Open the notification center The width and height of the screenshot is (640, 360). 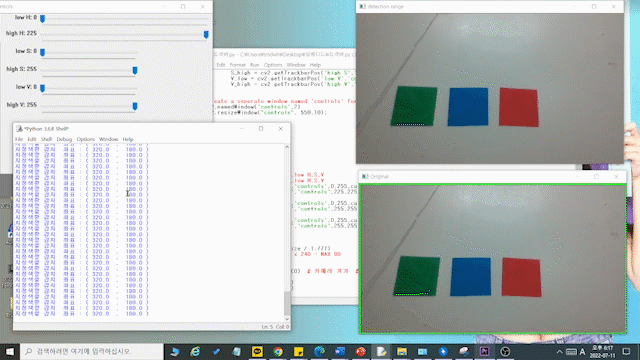pos(626,351)
